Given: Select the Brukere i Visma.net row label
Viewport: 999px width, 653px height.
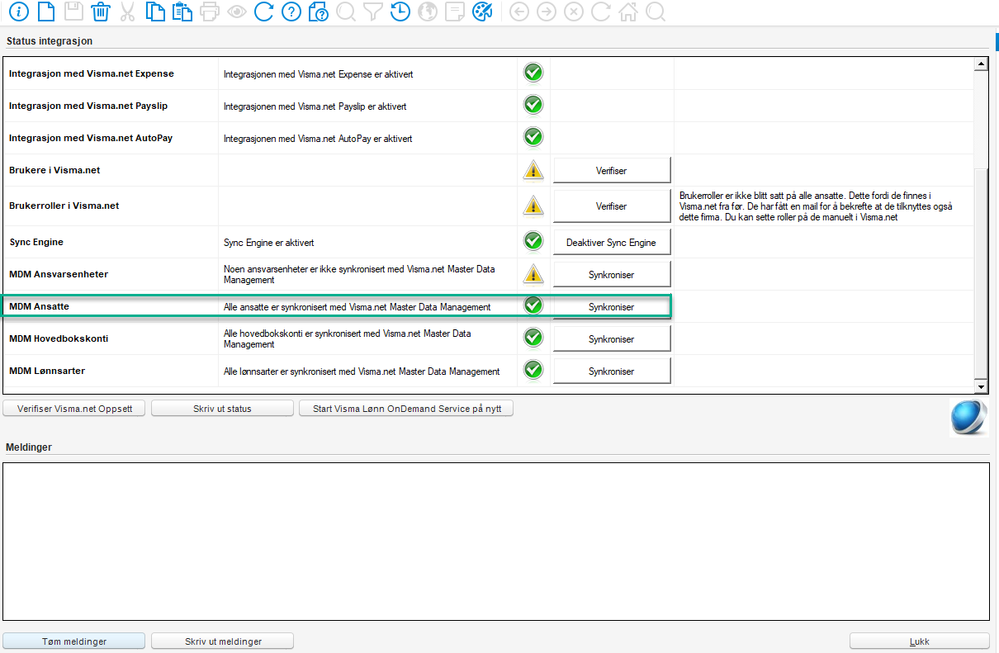Looking at the screenshot, I should point(54,170).
